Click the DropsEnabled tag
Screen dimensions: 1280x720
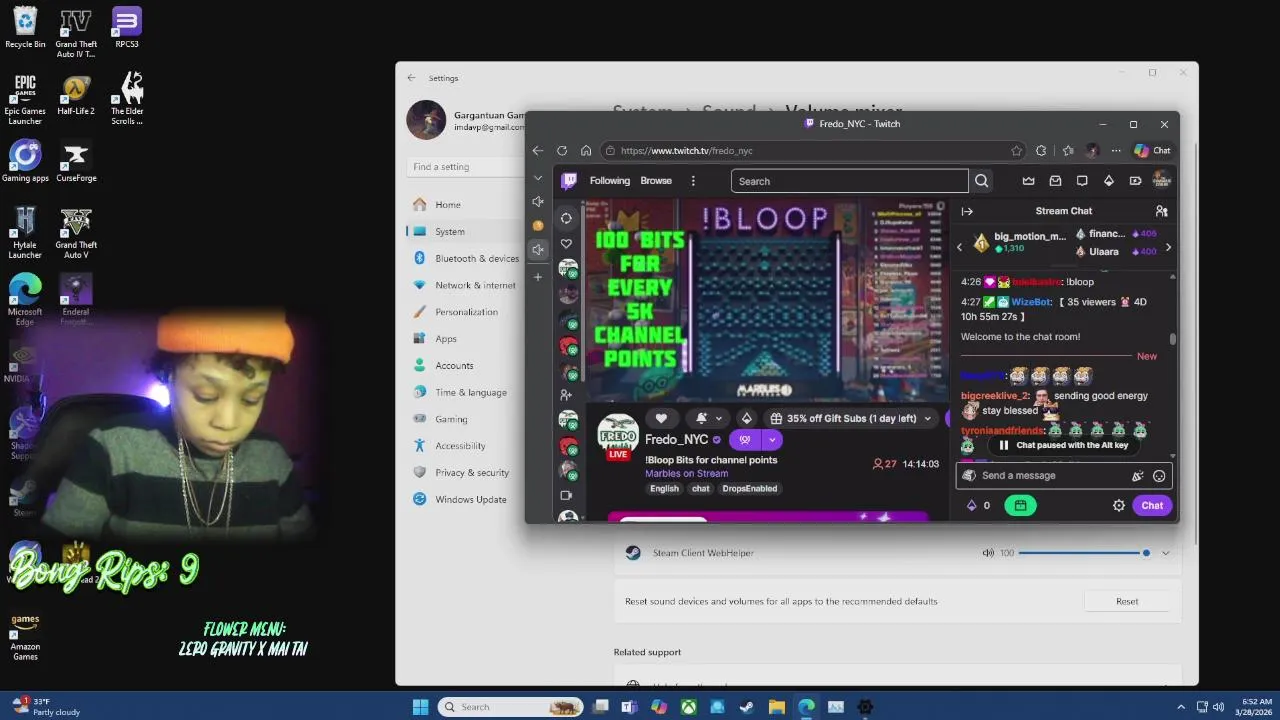(x=750, y=489)
